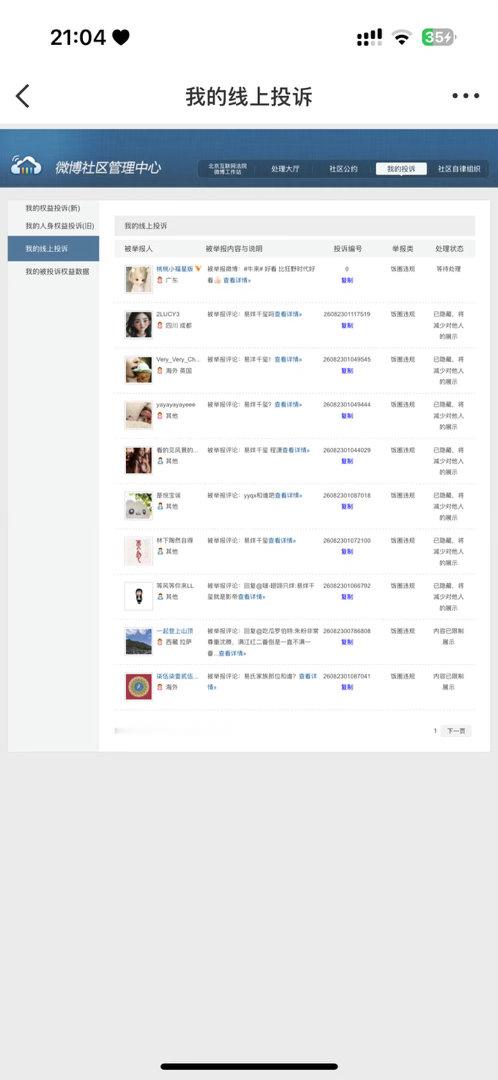
Task: Copy complaint number 26082301049444
Action: (x=346, y=416)
